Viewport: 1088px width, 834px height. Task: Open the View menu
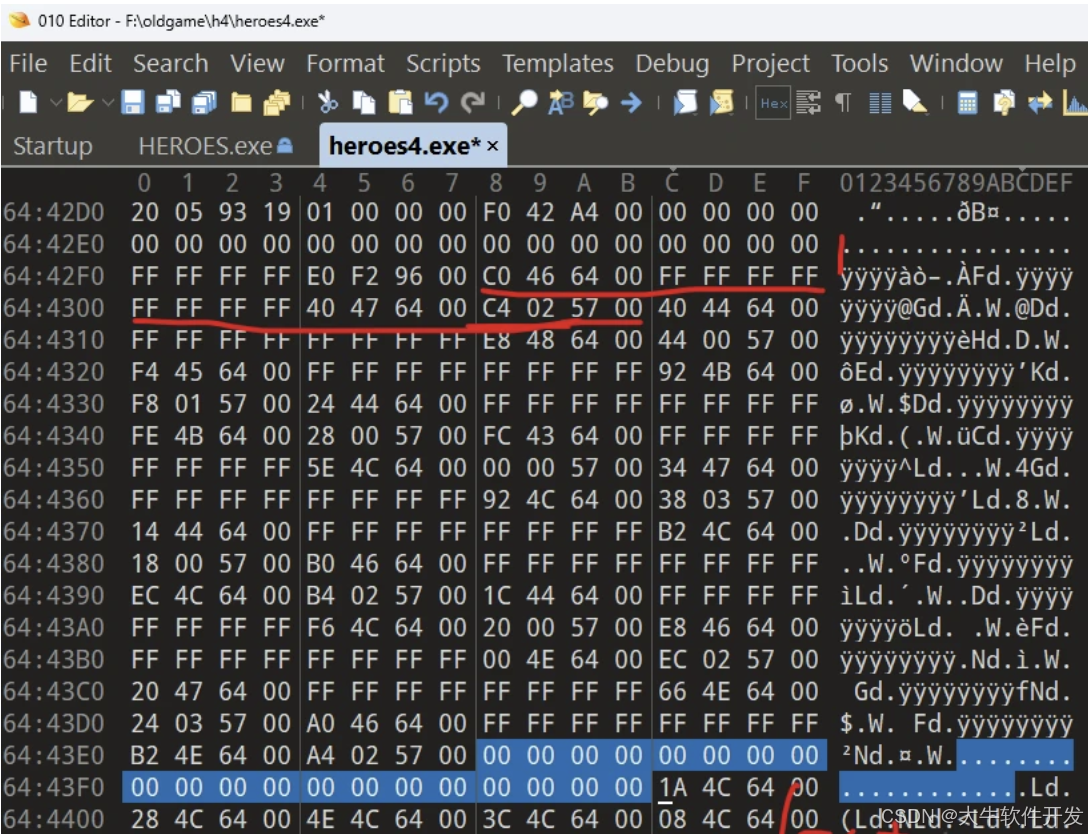point(257,63)
